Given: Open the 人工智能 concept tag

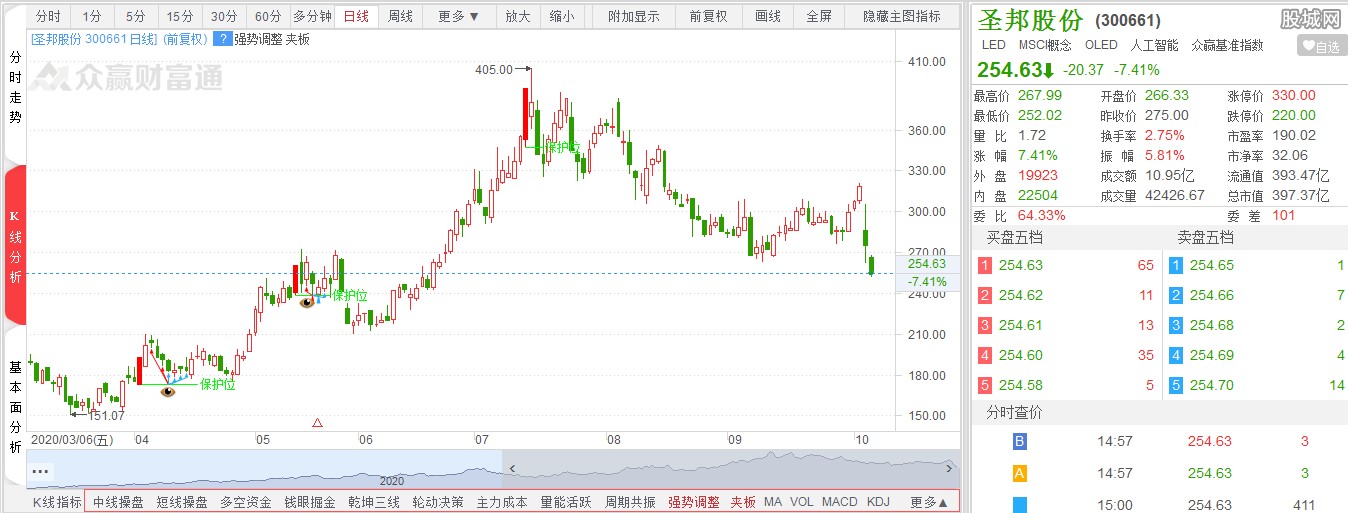Looking at the screenshot, I should click(1154, 45).
